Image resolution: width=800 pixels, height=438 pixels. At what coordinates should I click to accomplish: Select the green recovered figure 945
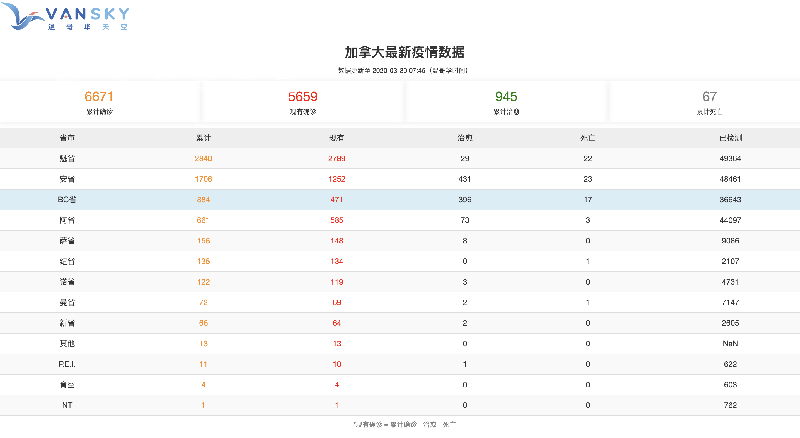506,96
